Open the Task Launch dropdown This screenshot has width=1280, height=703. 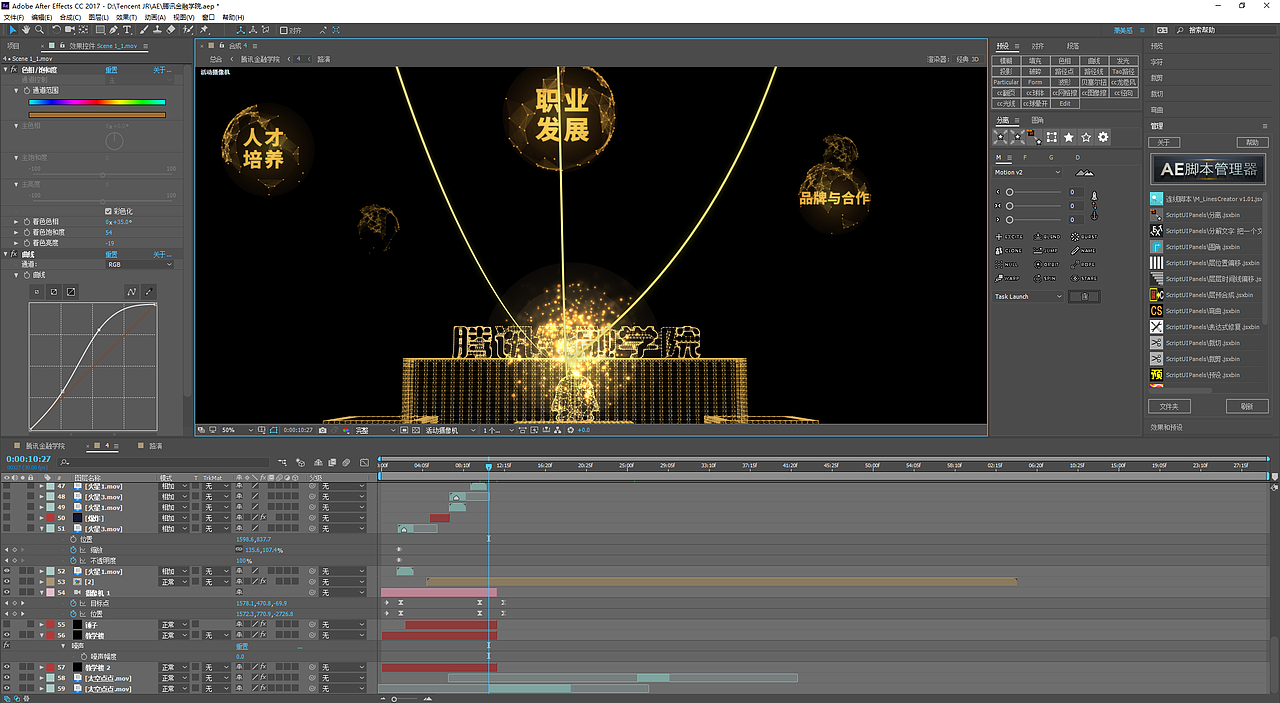point(1028,296)
